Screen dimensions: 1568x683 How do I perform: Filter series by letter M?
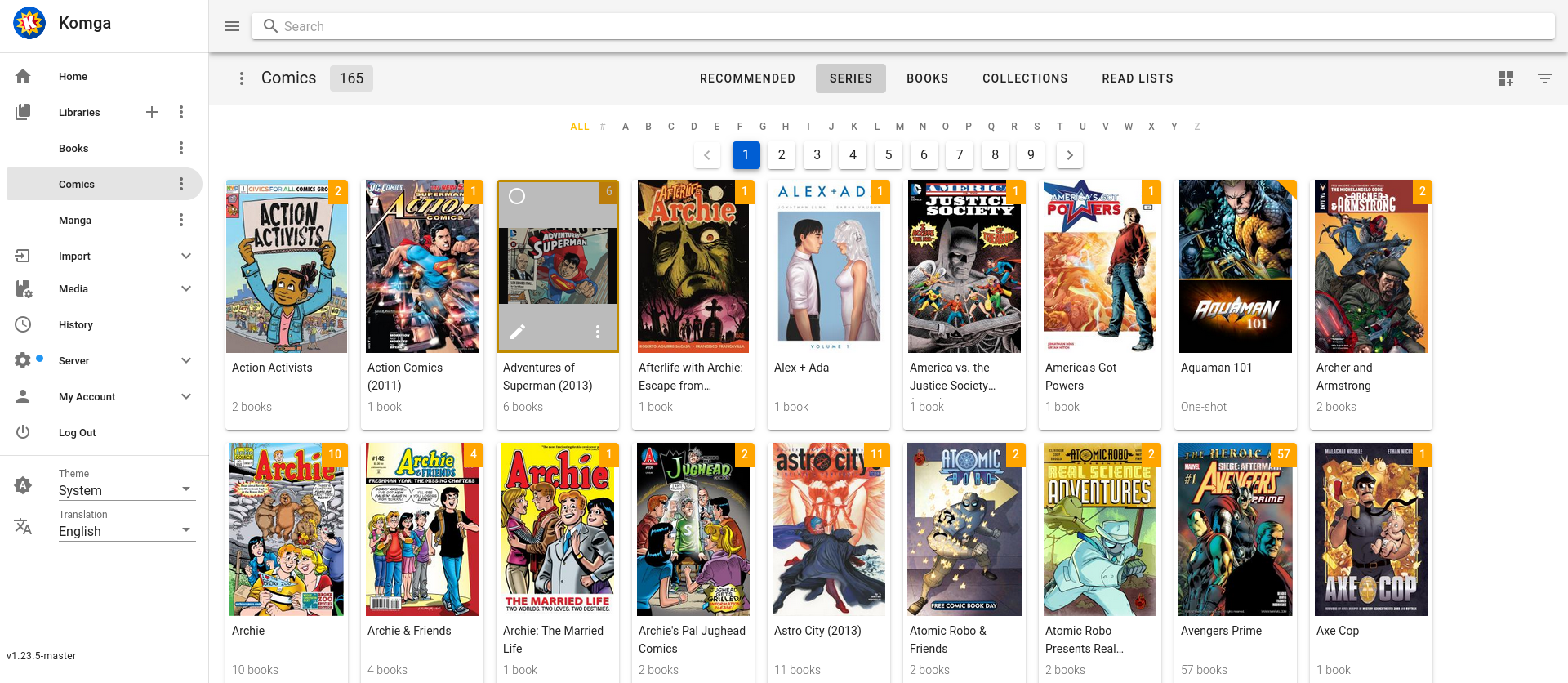click(900, 127)
